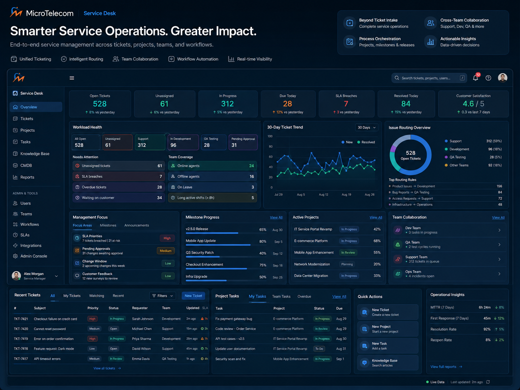
Task: Click the Support legend color dot
Action: pos(446,141)
